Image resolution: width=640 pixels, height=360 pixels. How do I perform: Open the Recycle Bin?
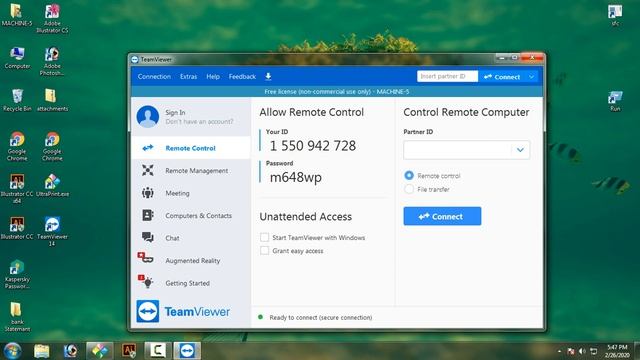tap(17, 100)
